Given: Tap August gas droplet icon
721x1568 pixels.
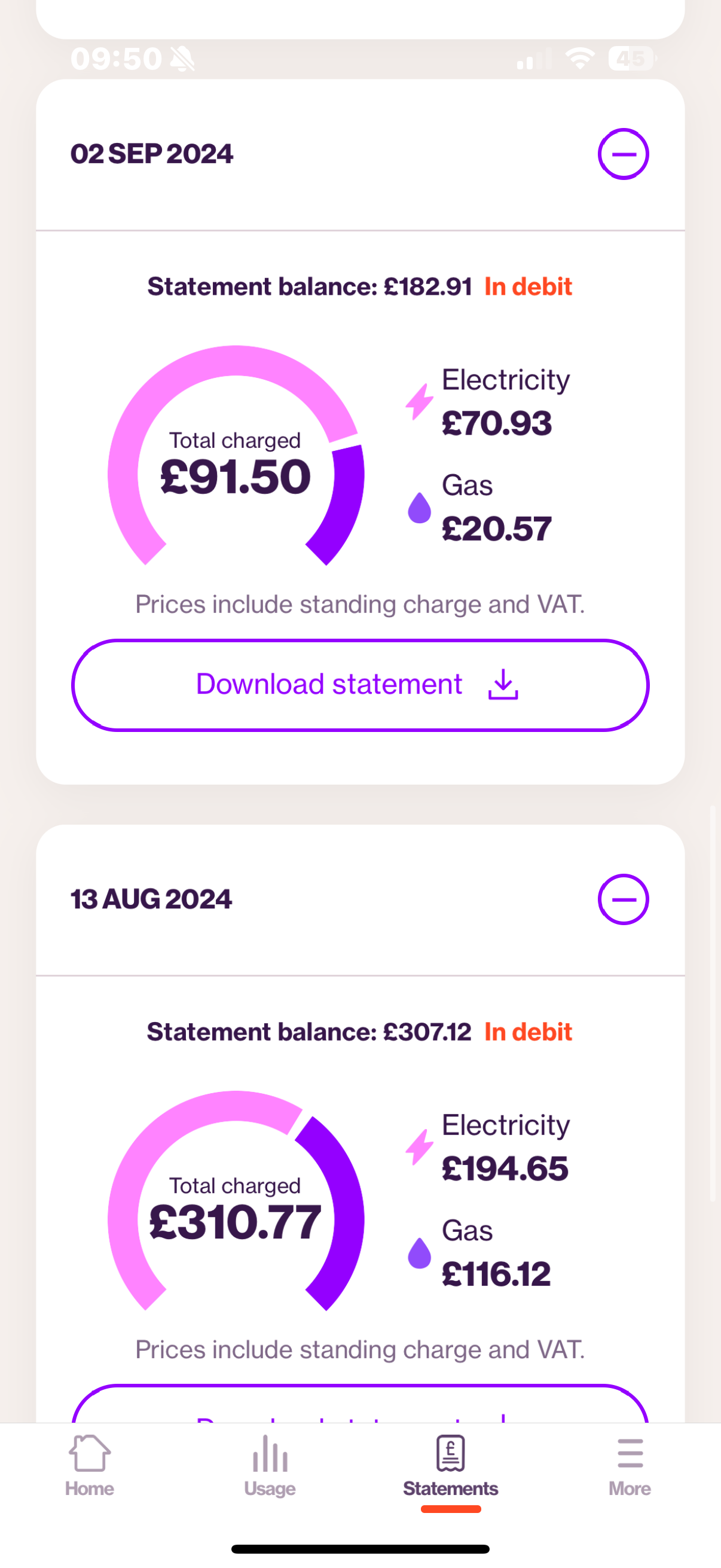Looking at the screenshot, I should tap(419, 1253).
